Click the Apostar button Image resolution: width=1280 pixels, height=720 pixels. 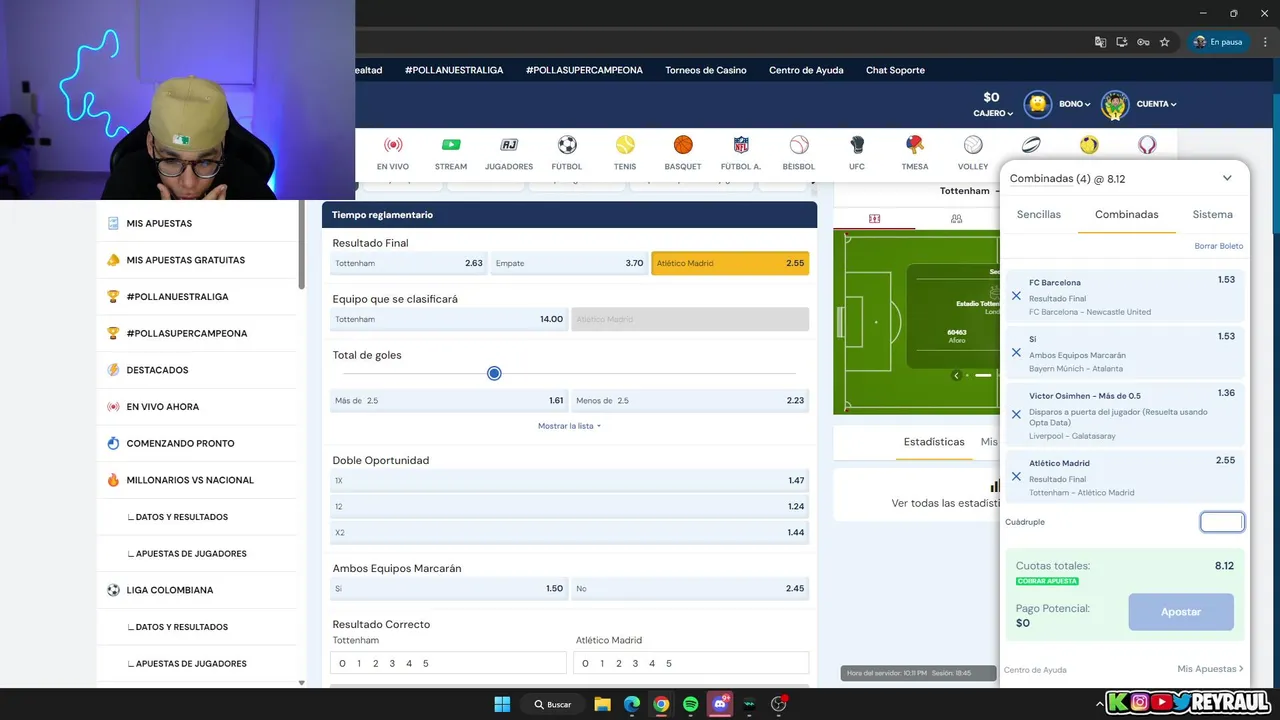(1181, 612)
